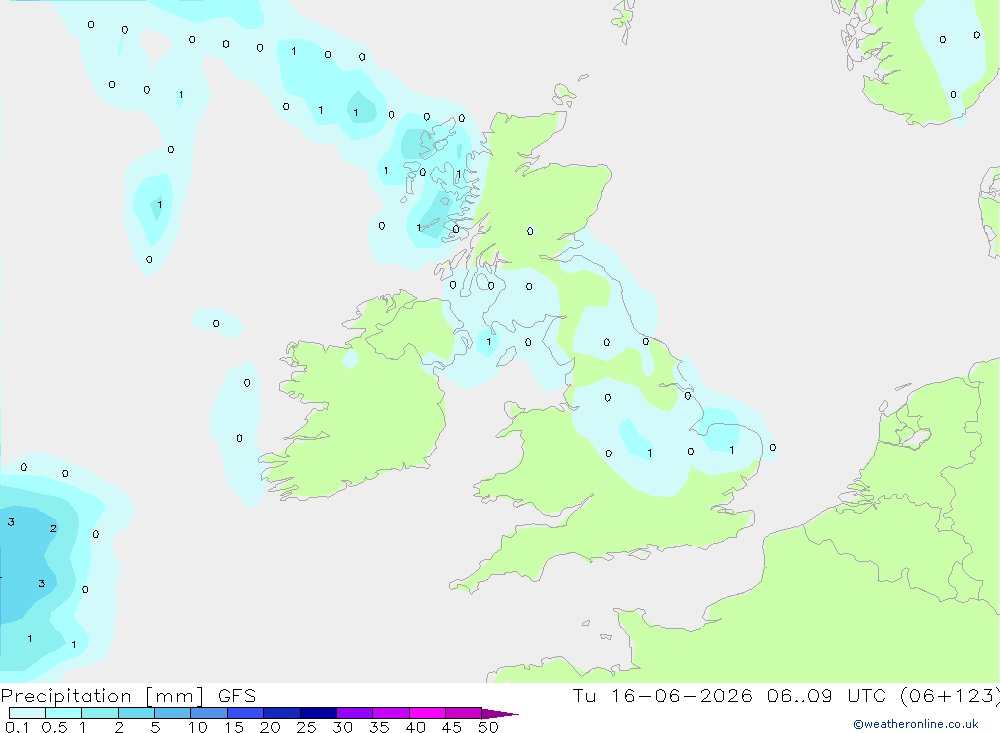Click the legend label '0.5'
Image resolution: width=1000 pixels, height=733 pixels.
coord(54,727)
